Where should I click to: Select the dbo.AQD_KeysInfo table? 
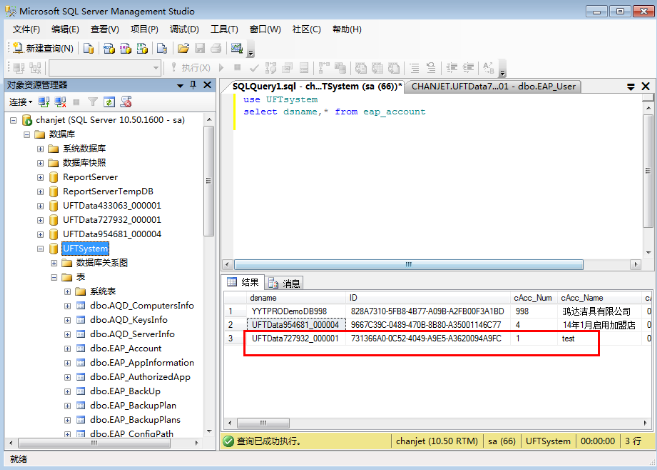129,320
